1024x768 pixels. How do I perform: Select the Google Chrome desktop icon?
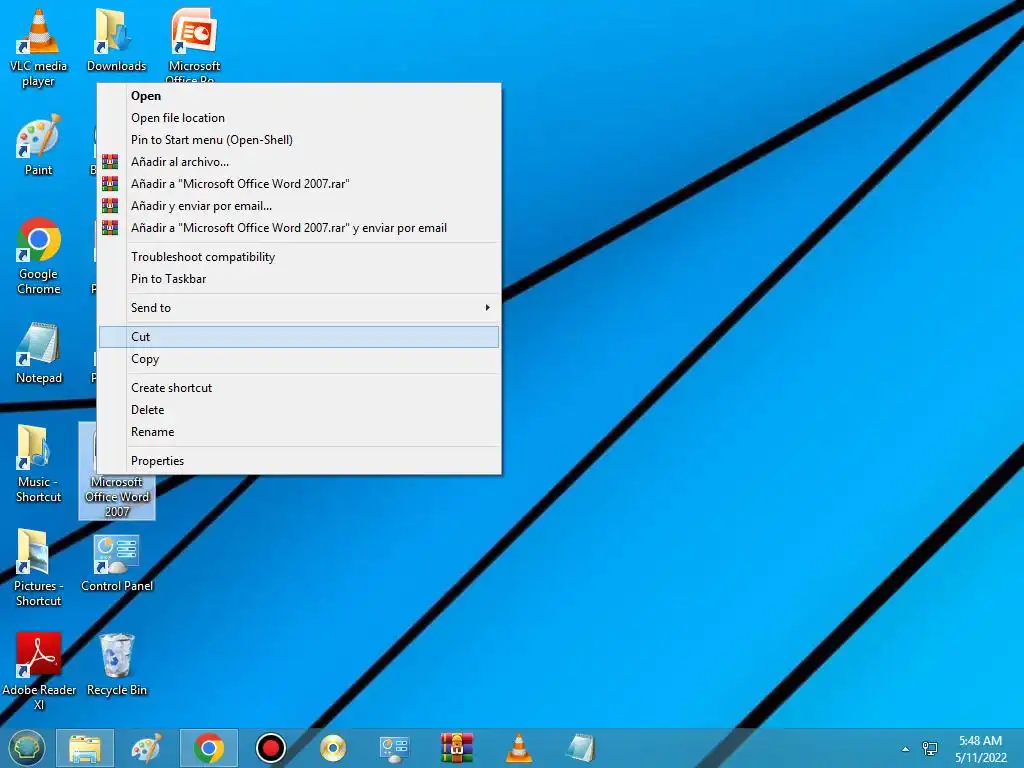[39, 256]
